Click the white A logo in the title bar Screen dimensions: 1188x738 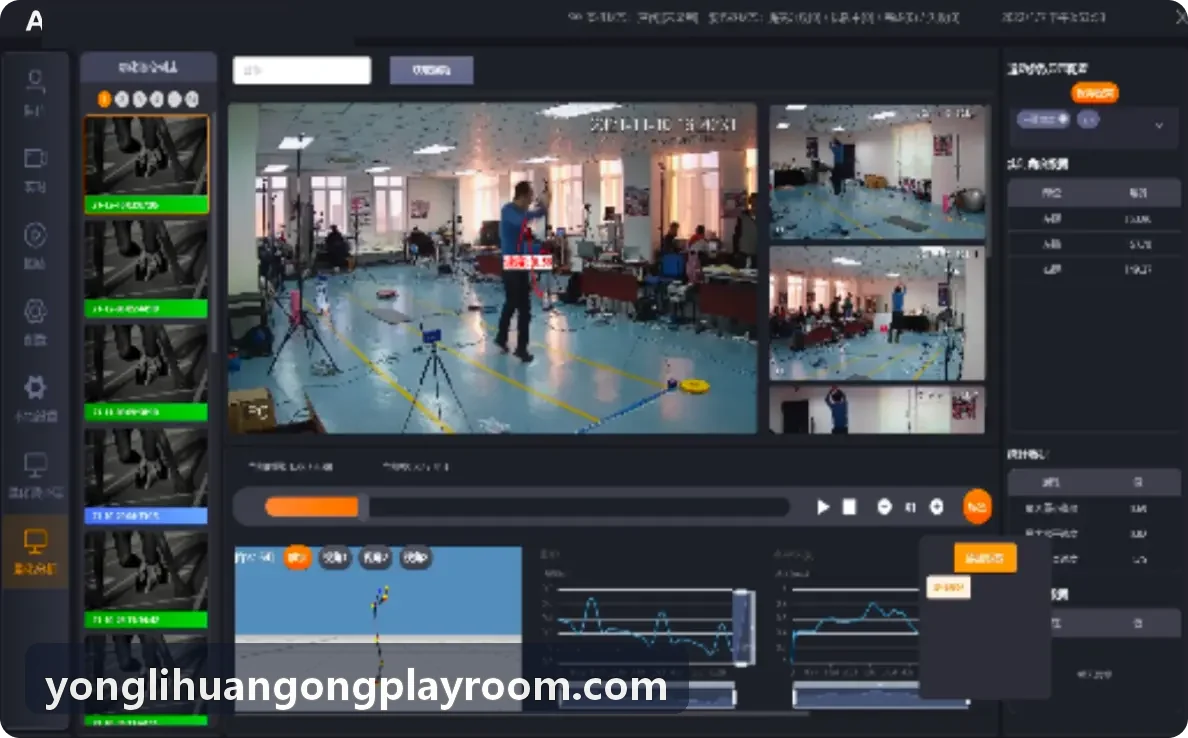(34, 20)
